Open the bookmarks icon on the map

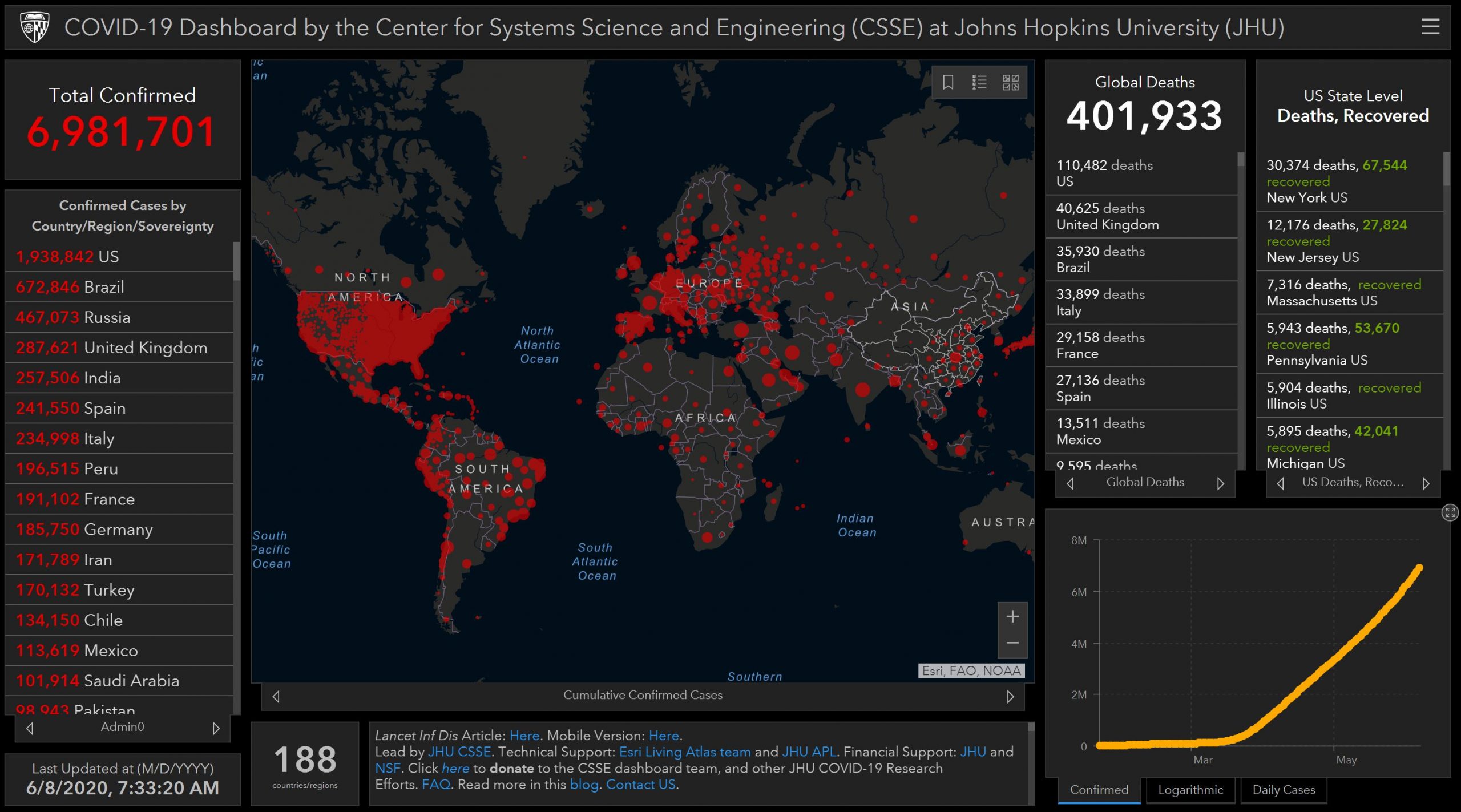click(948, 83)
